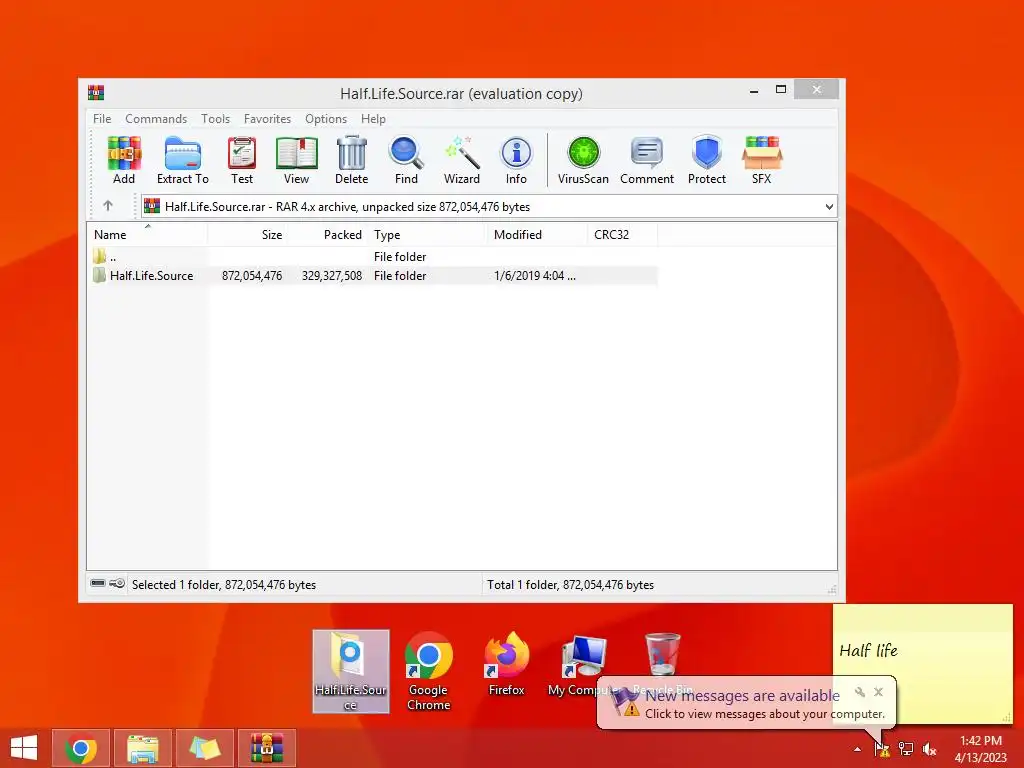Sort by the Type column header
The width and height of the screenshot is (1024, 768).
[x=427, y=234]
